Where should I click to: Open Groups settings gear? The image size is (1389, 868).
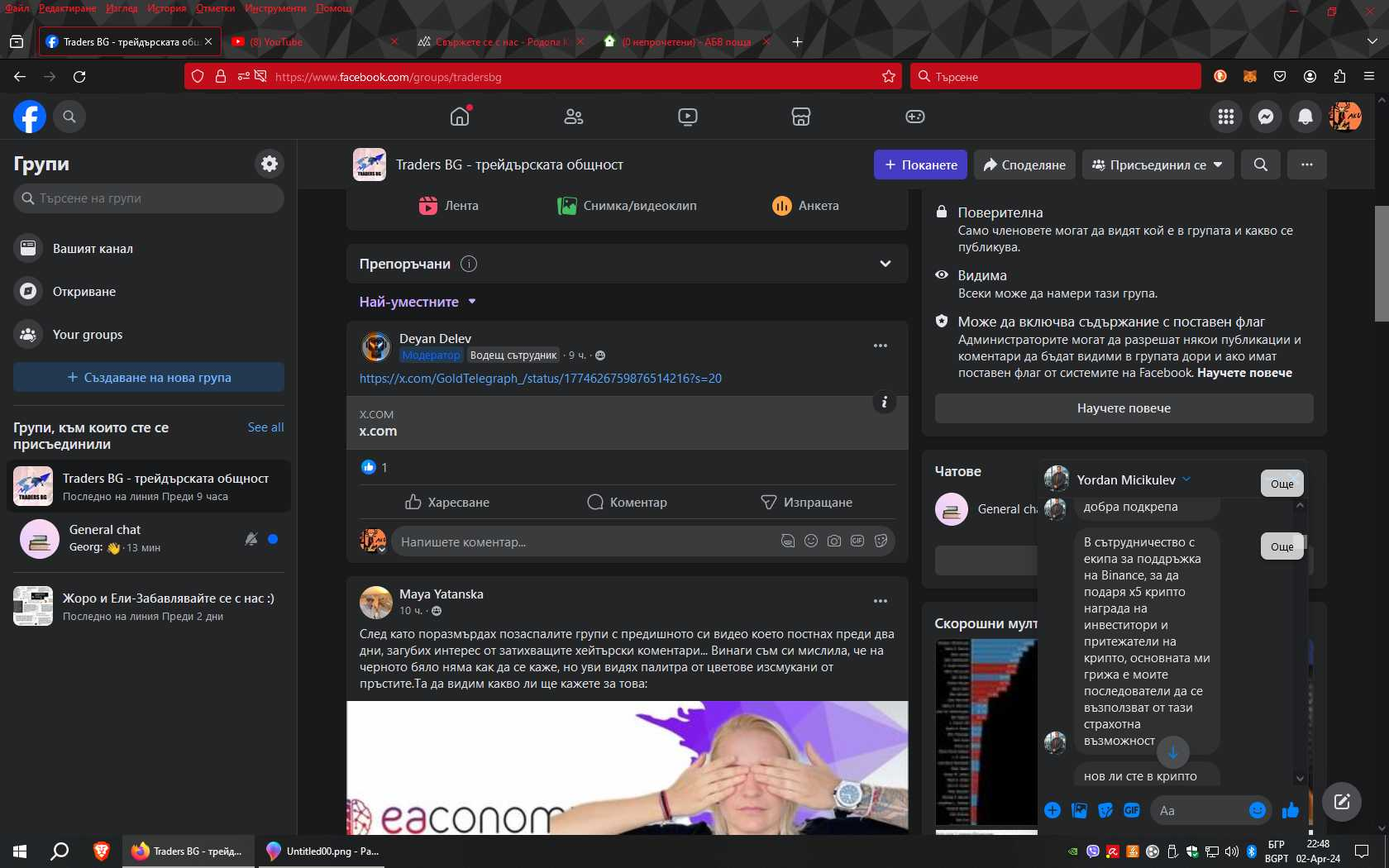tap(270, 164)
